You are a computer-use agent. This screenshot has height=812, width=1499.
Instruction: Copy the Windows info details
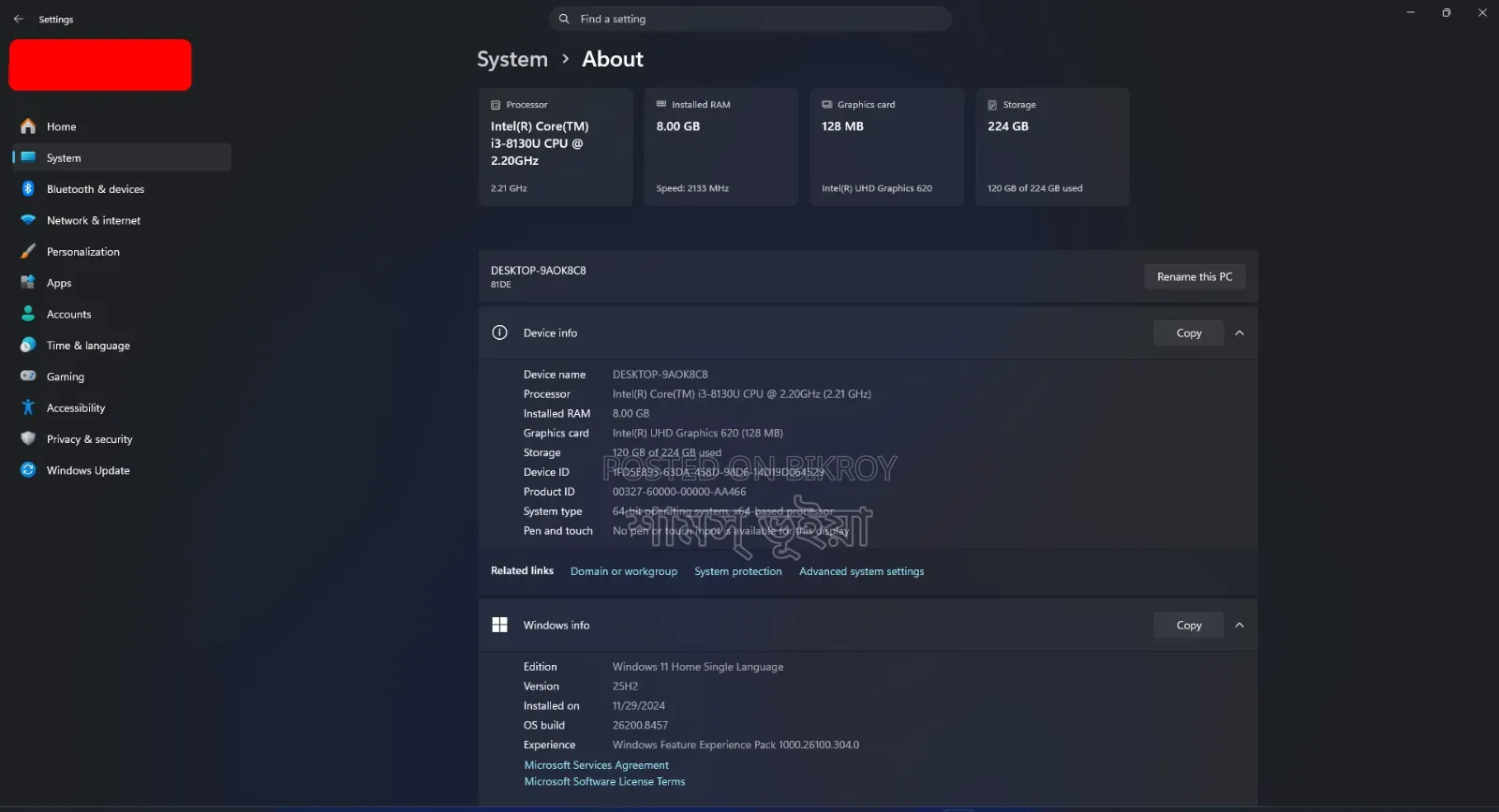click(x=1189, y=625)
